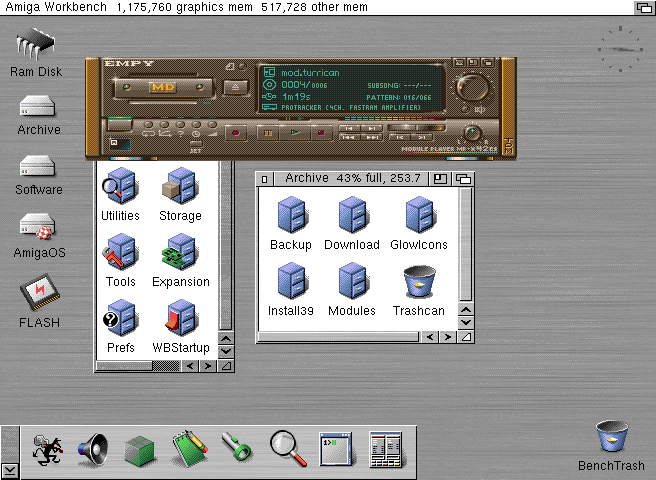656x480 pixels.
Task: Stop the module playback
Action: [x=321, y=133]
